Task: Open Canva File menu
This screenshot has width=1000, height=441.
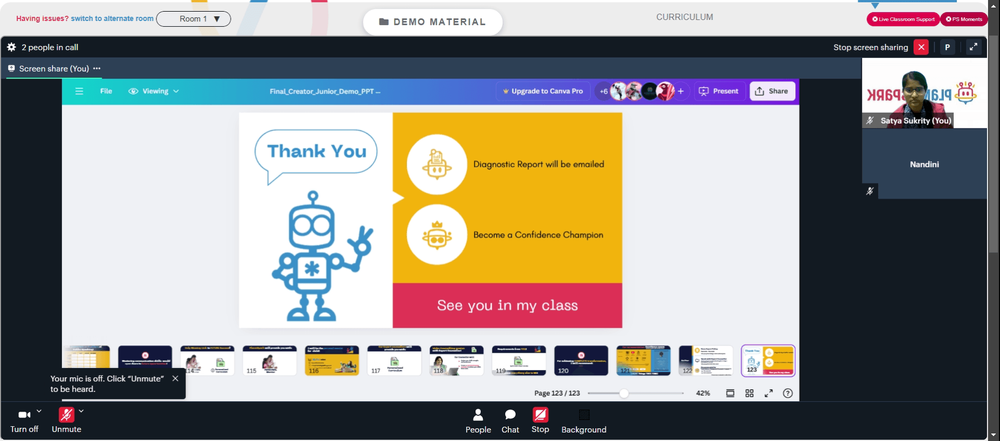Action: pyautogui.click(x=106, y=91)
